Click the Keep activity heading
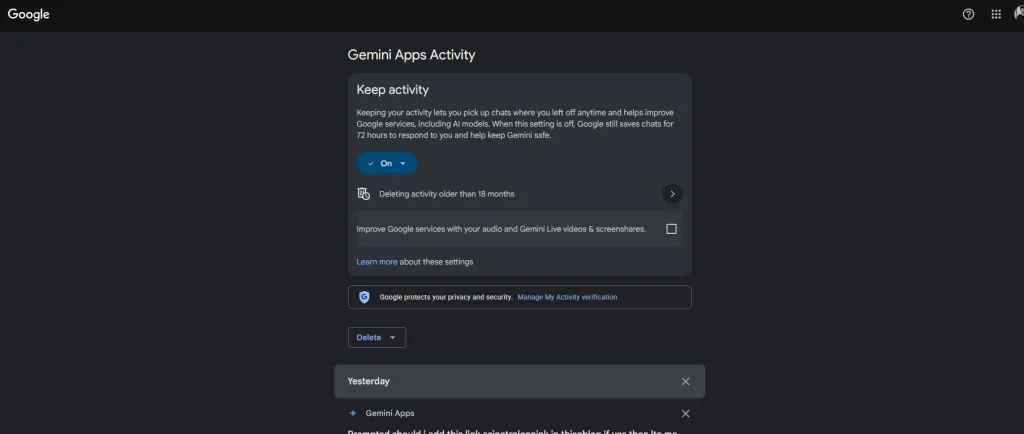This screenshot has height=434, width=1024. point(392,90)
